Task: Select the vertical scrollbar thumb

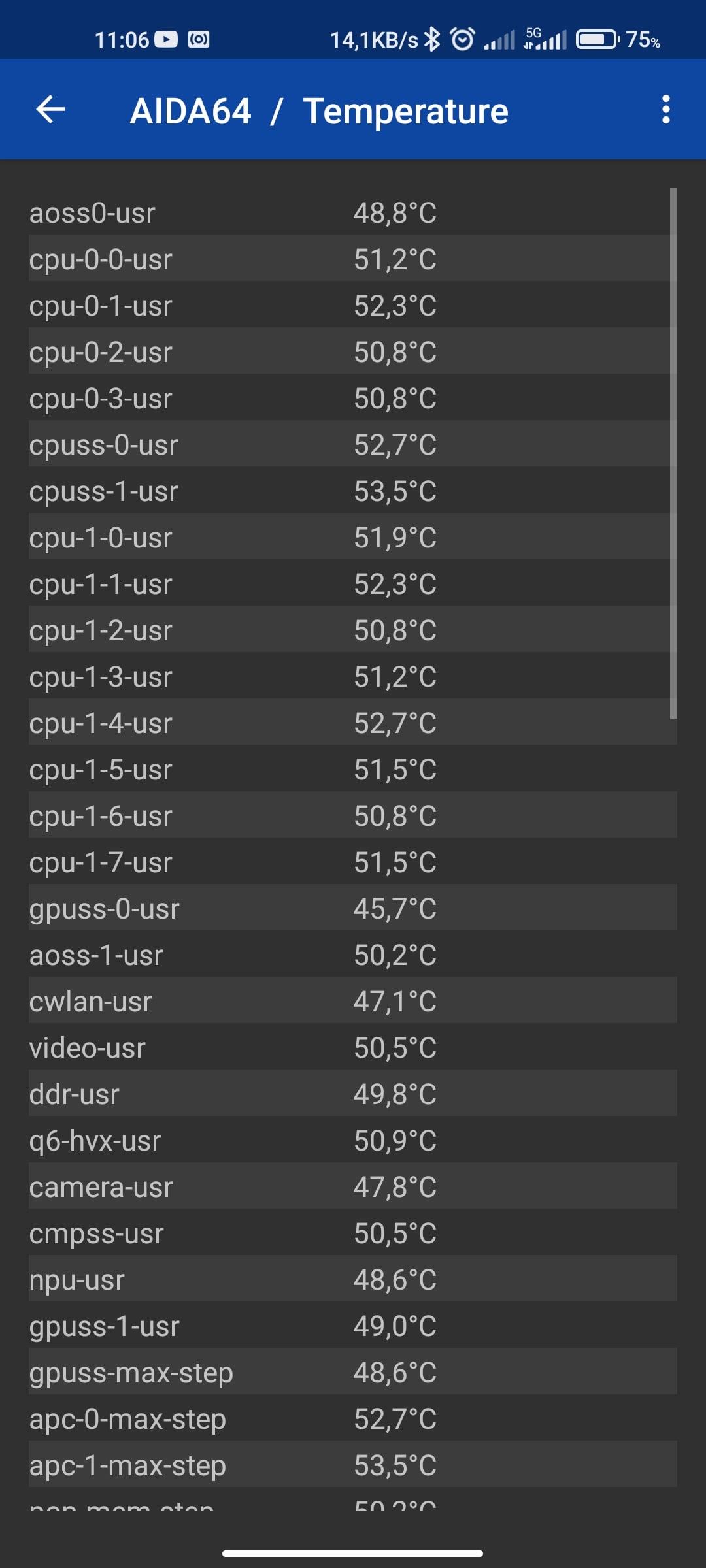Action: click(x=673, y=454)
